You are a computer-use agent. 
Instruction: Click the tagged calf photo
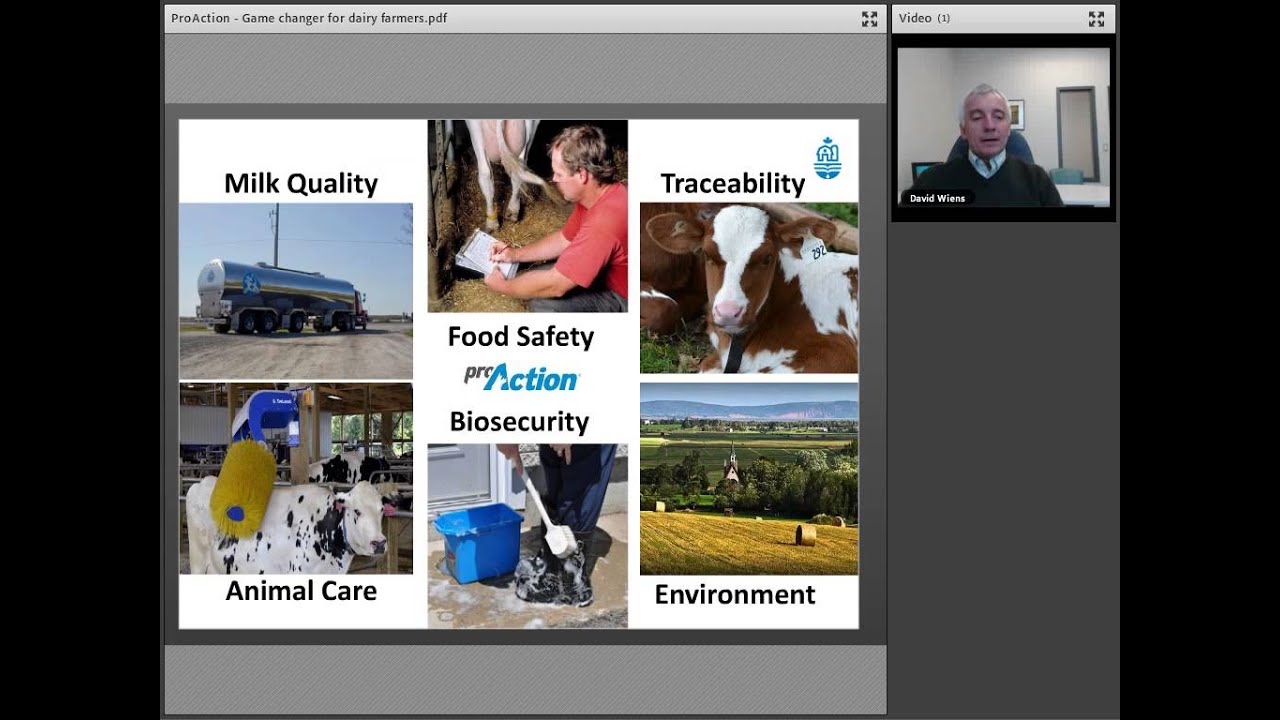click(x=749, y=288)
